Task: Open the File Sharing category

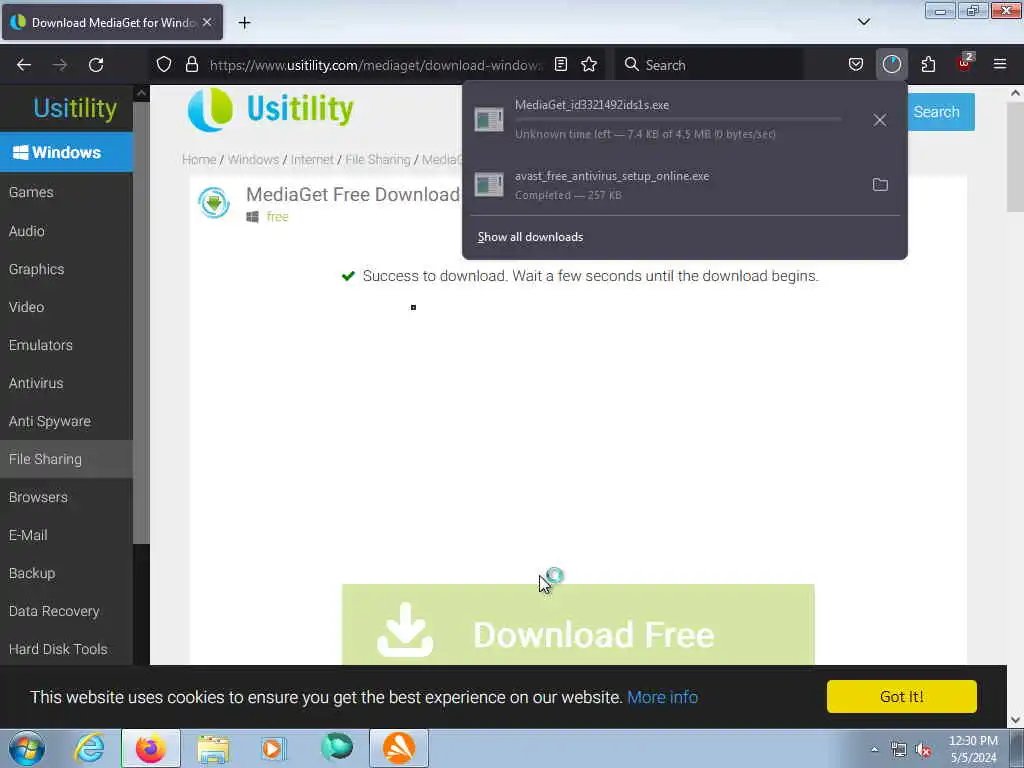Action: [x=66, y=459]
